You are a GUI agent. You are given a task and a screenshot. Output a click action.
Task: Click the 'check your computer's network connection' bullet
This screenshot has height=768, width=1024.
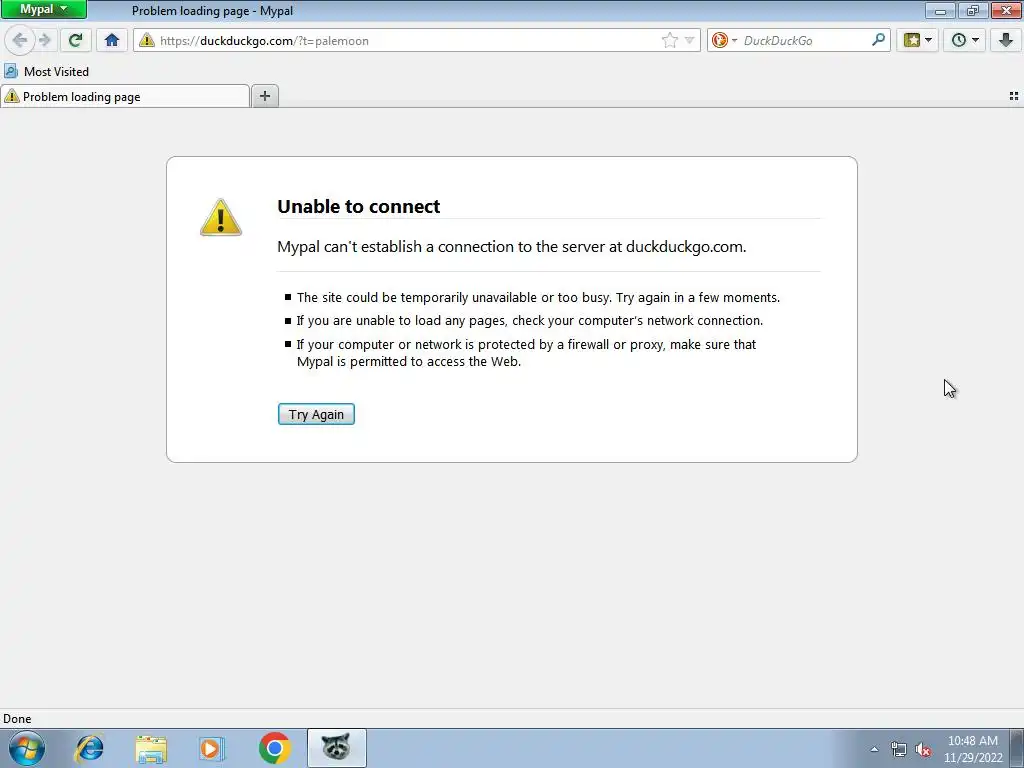coord(530,321)
